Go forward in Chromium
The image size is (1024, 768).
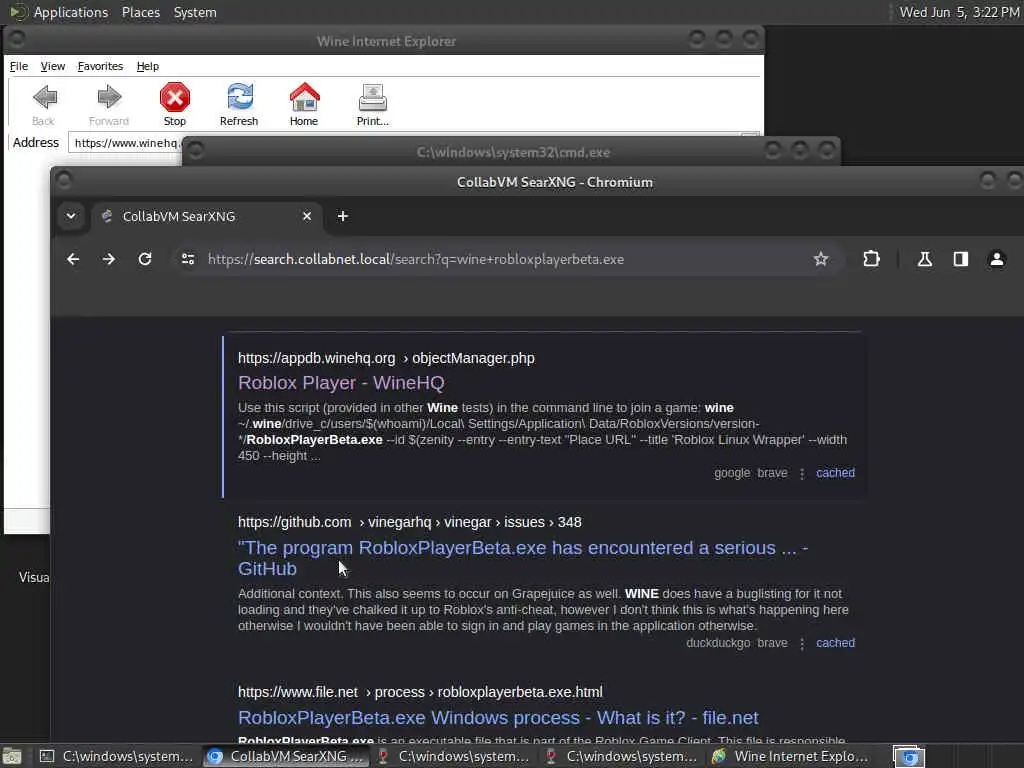pos(108,259)
